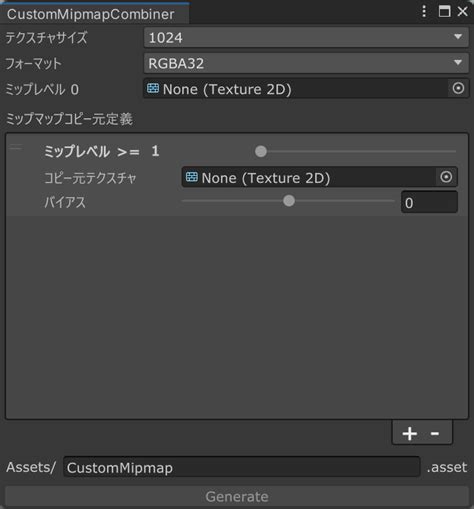Viewport: 474px width, 509px height.
Task: Close the CustomMipmapCombiner window
Action: (463, 11)
